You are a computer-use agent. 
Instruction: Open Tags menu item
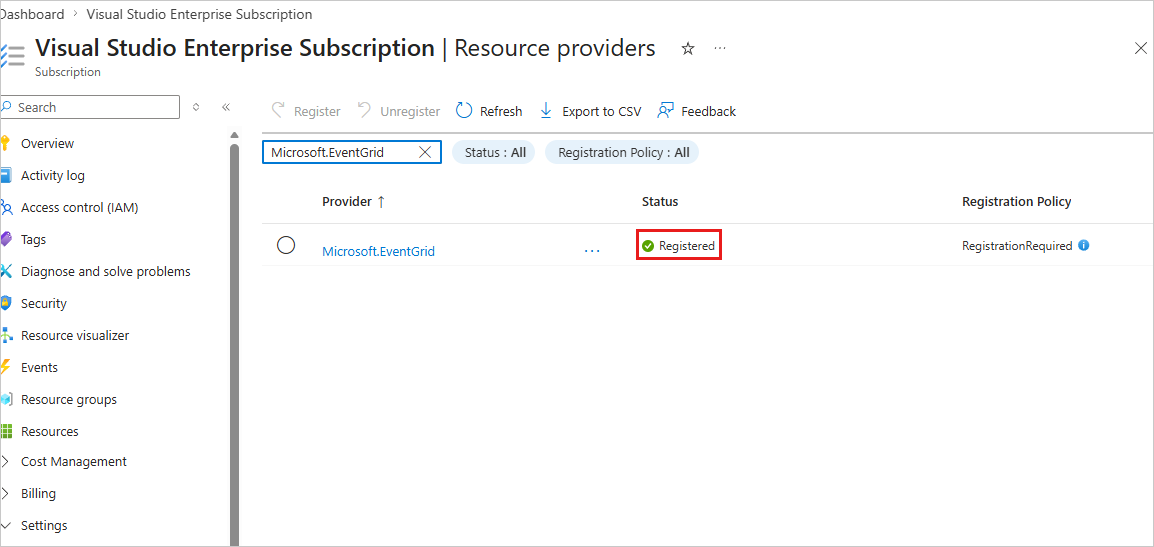(34, 239)
